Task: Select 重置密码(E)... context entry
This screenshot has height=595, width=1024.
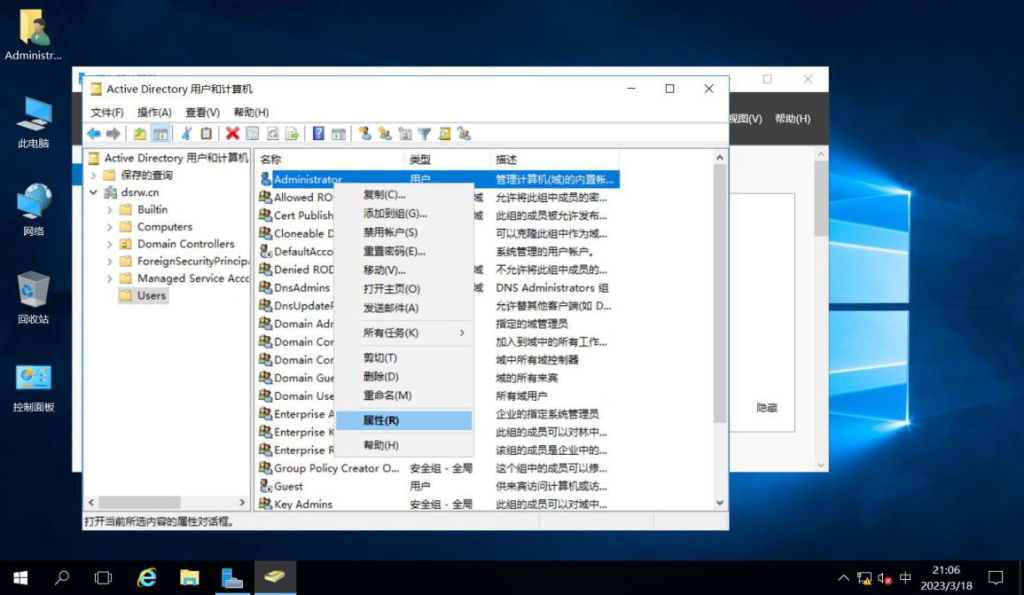Action: coord(404,251)
